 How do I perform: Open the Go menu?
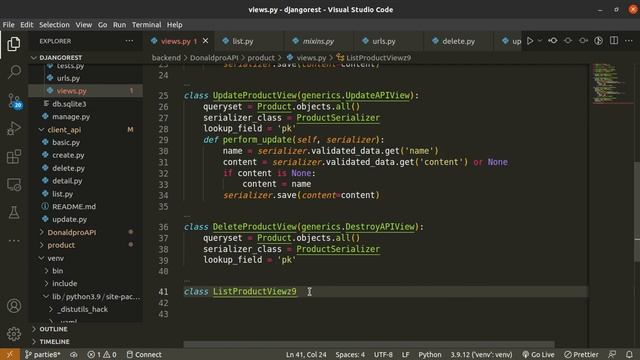click(x=102, y=24)
